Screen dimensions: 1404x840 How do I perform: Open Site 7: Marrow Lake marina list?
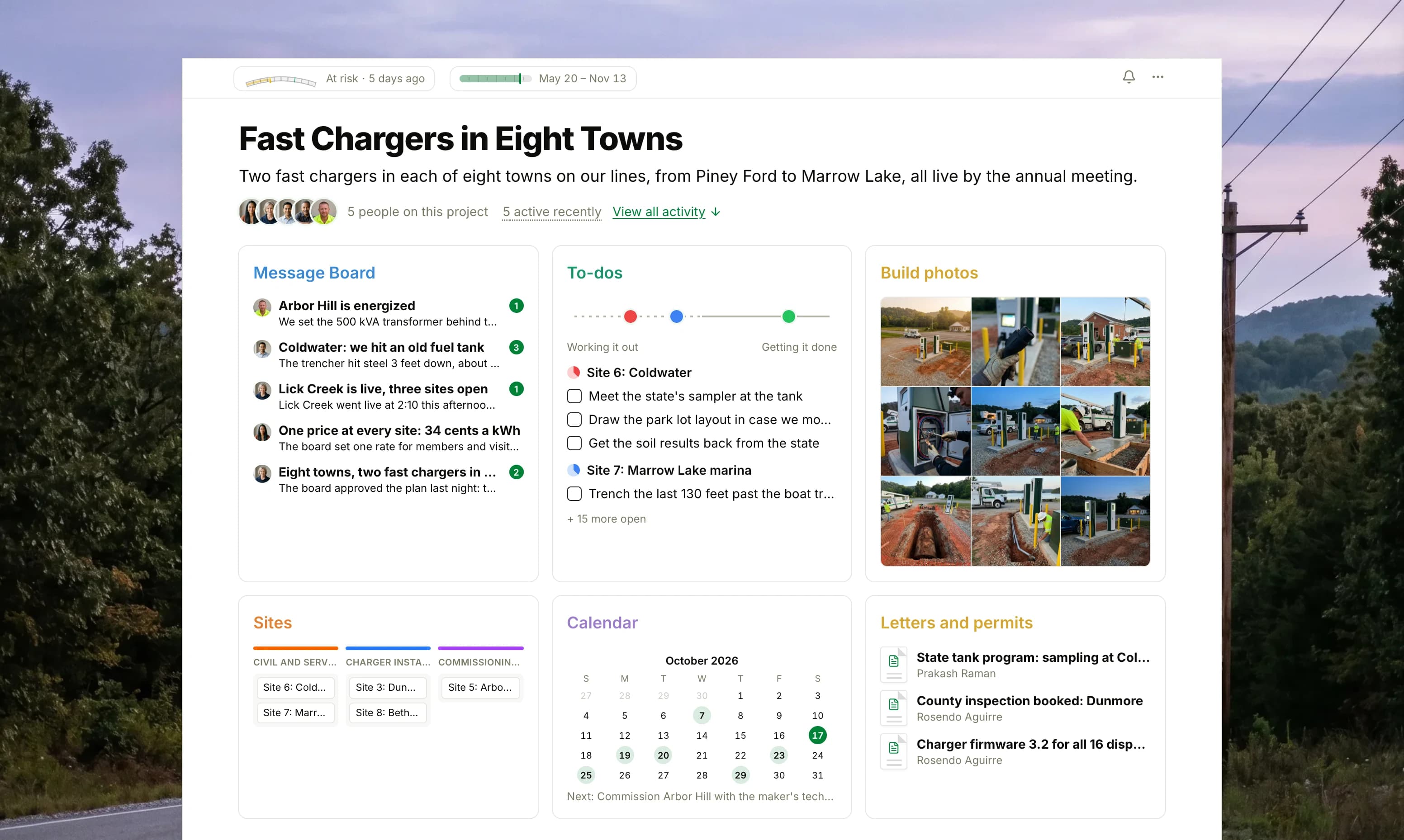(x=669, y=470)
